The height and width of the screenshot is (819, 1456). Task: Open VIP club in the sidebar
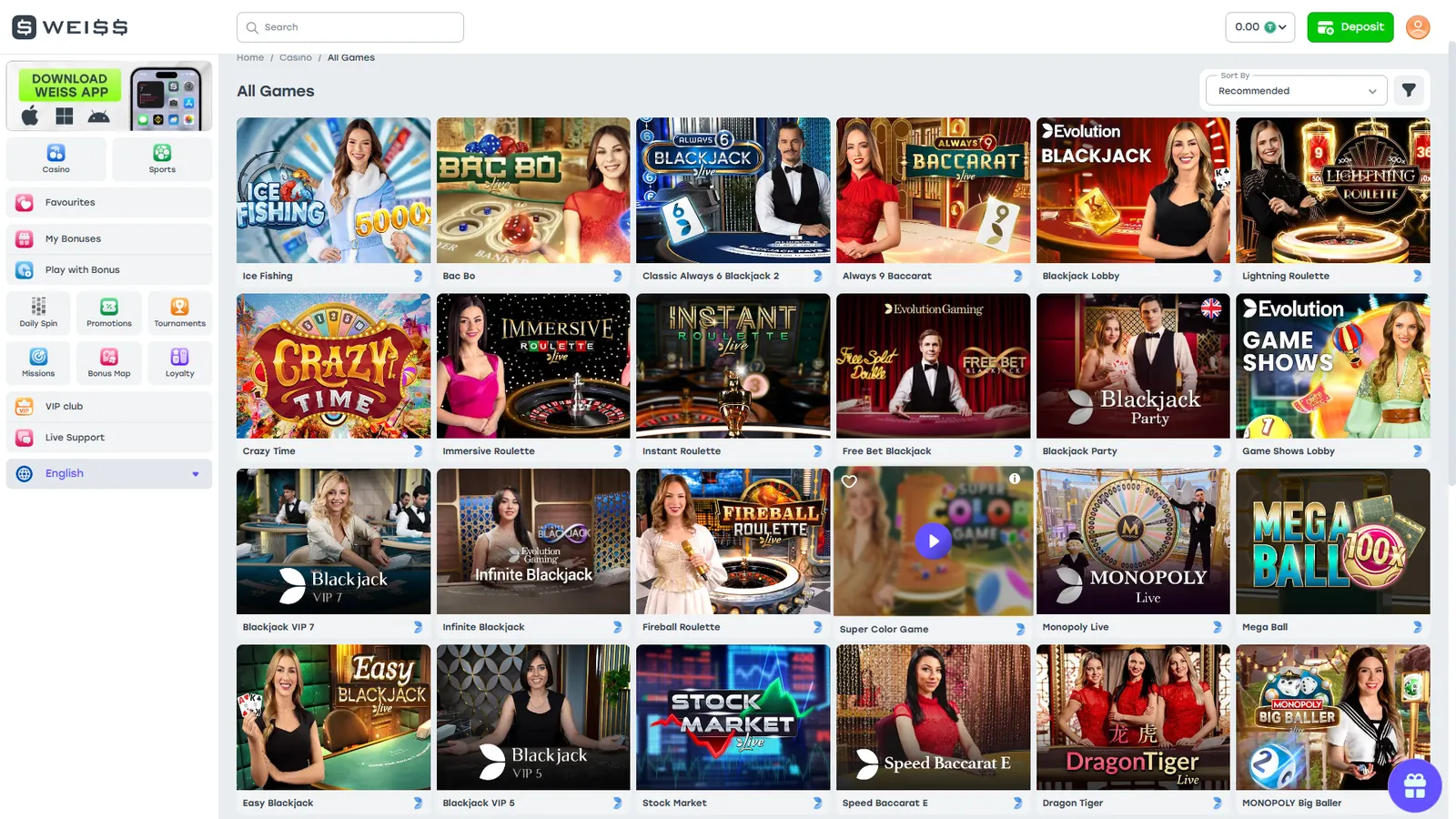(x=109, y=407)
